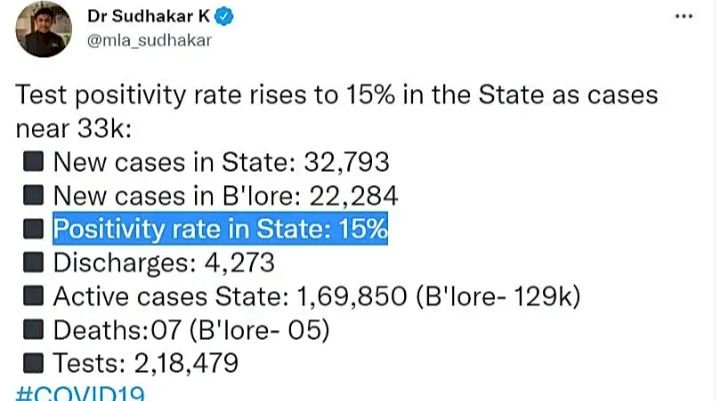Viewport: 720px width, 401px height.
Task: Click the black square before New cases in State
Action: pos(34,162)
